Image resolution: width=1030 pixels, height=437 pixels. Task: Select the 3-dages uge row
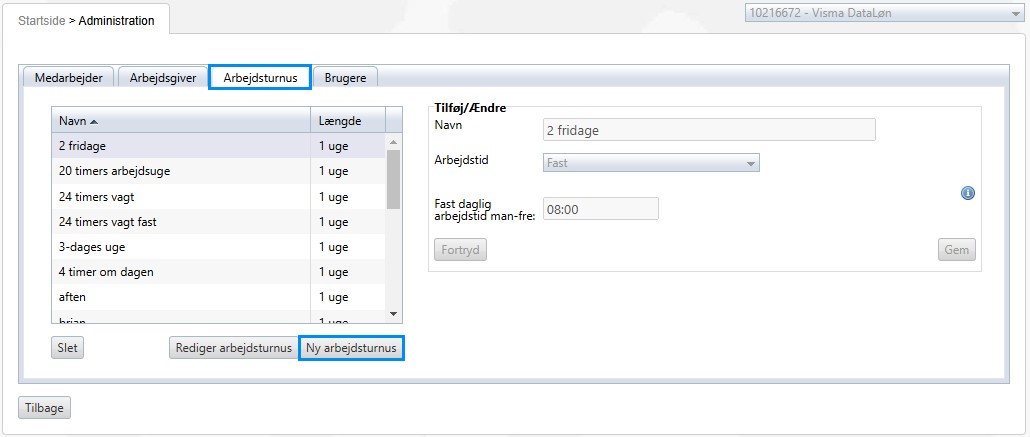(x=180, y=247)
